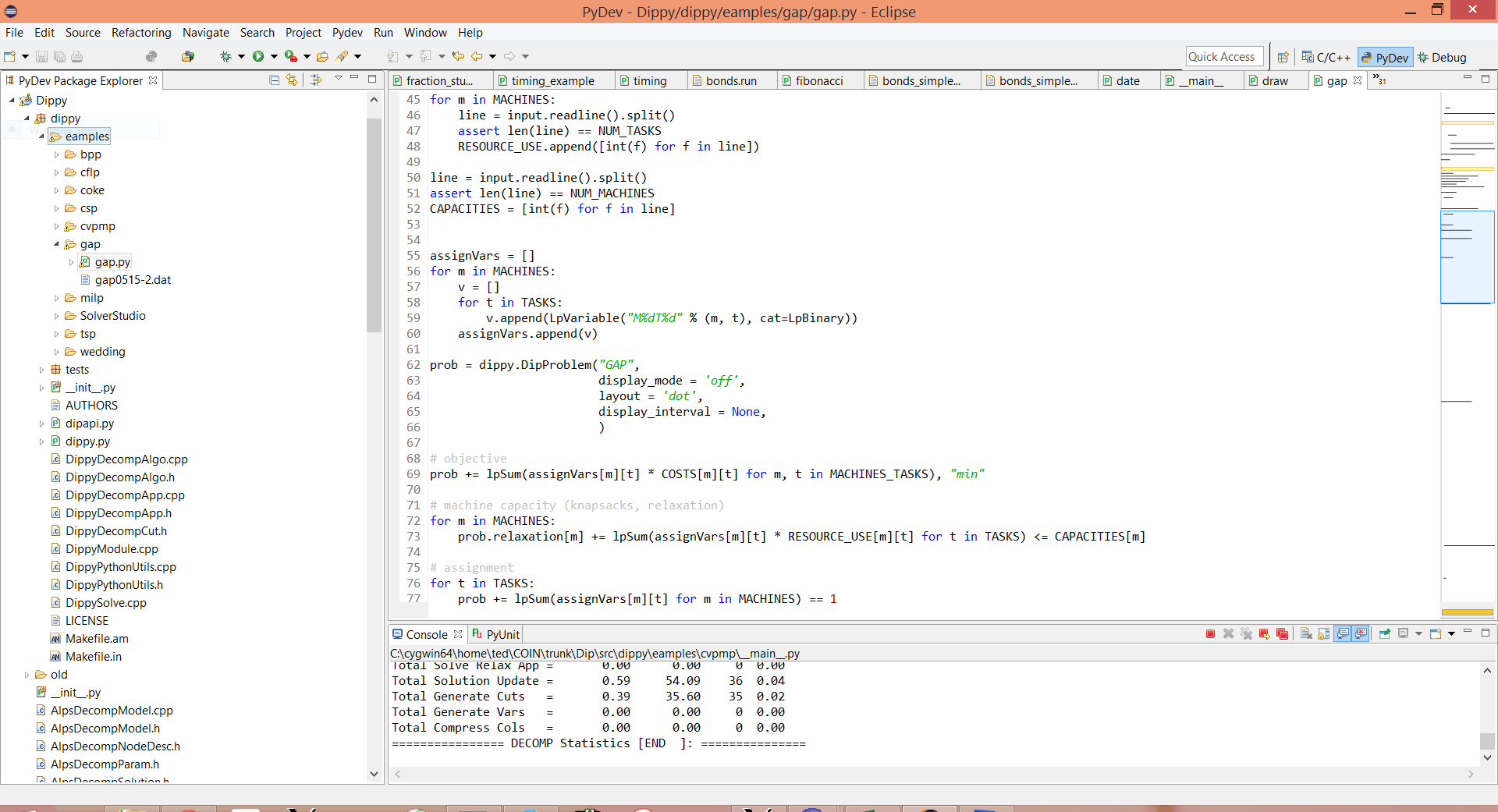Open the Navigate menu
The image size is (1498, 812).
tap(206, 33)
